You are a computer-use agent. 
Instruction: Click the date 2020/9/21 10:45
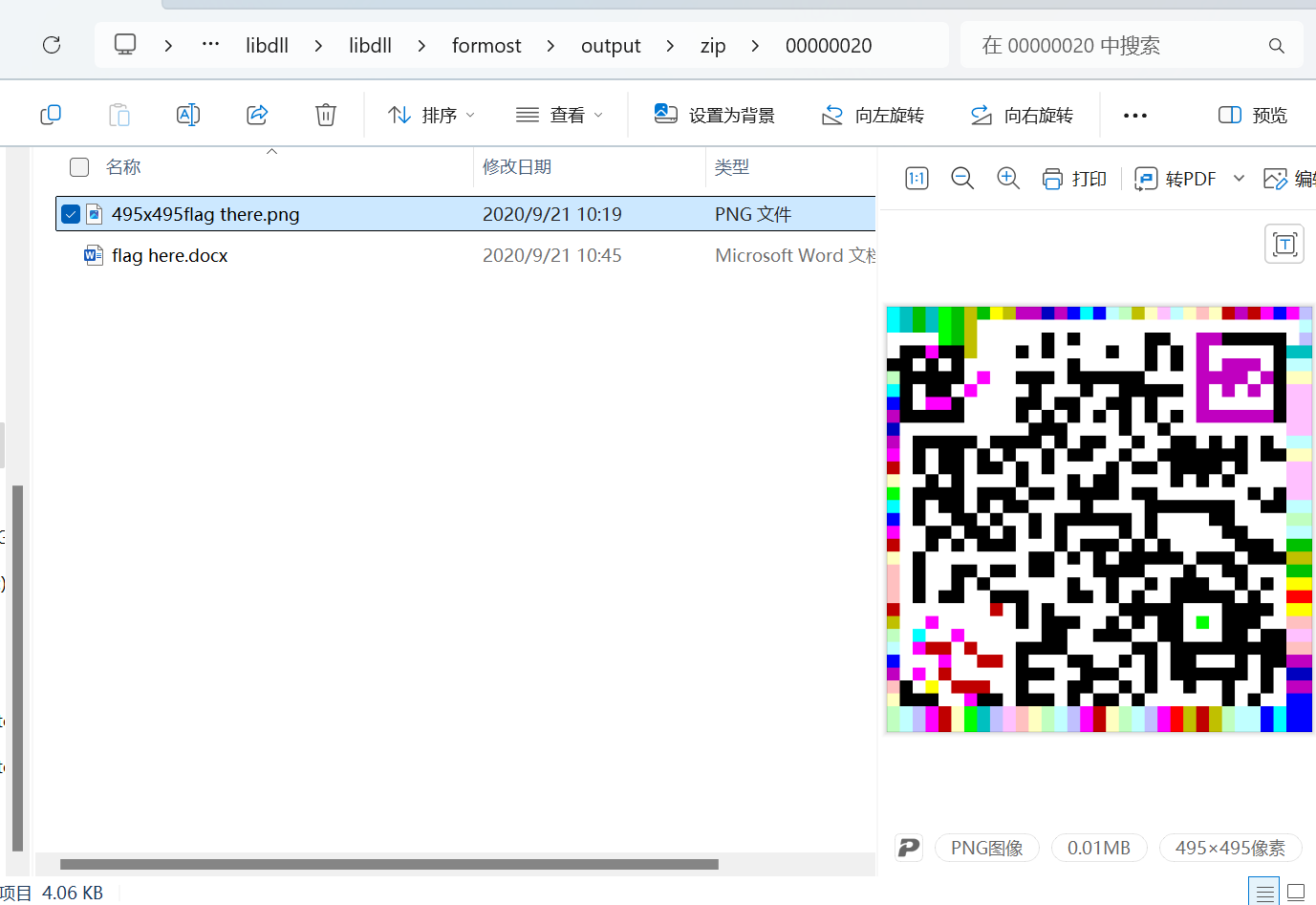click(x=552, y=255)
